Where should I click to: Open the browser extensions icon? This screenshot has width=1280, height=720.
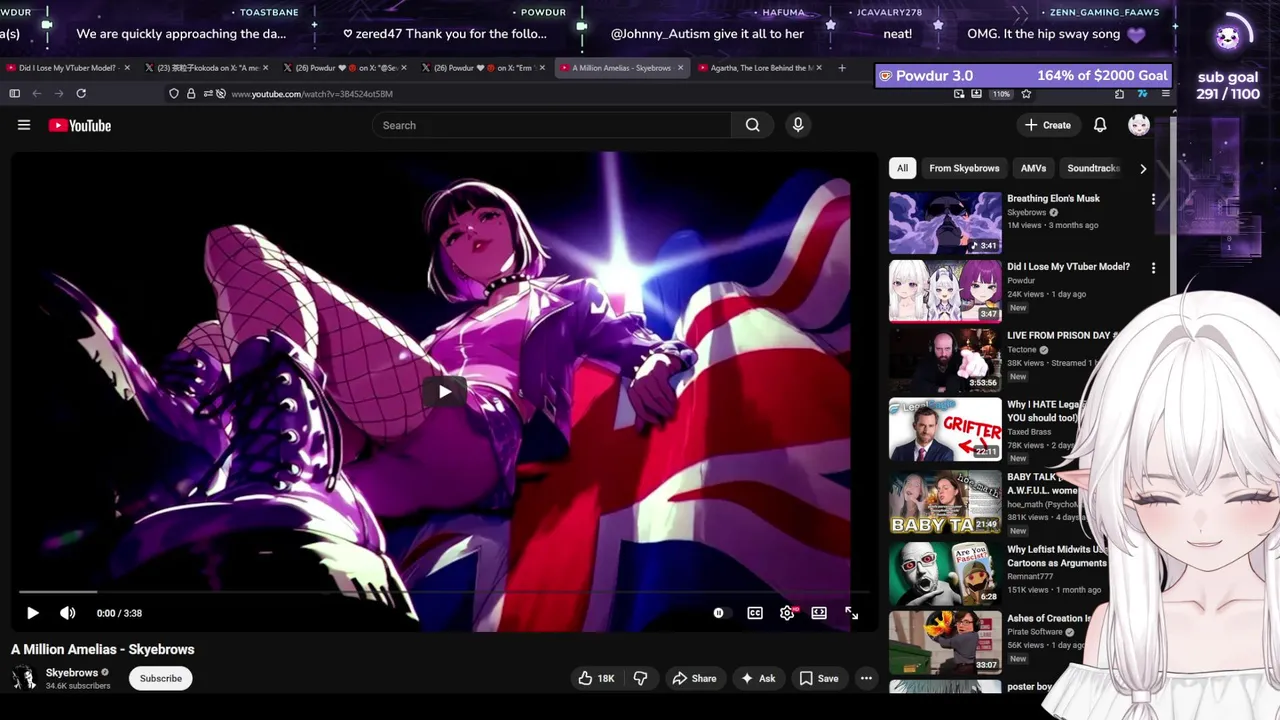[1119, 93]
